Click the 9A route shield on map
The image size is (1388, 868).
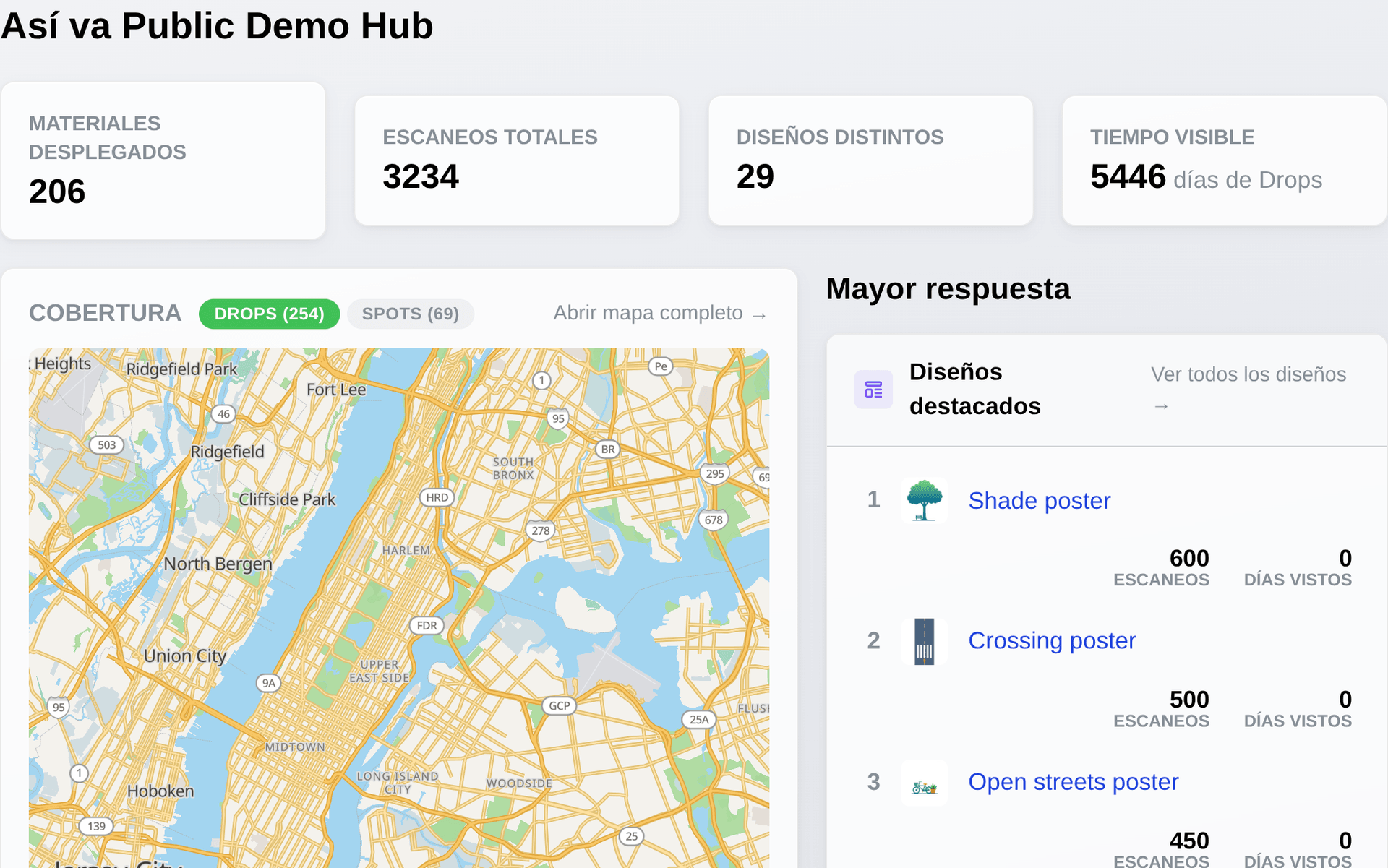tap(269, 683)
